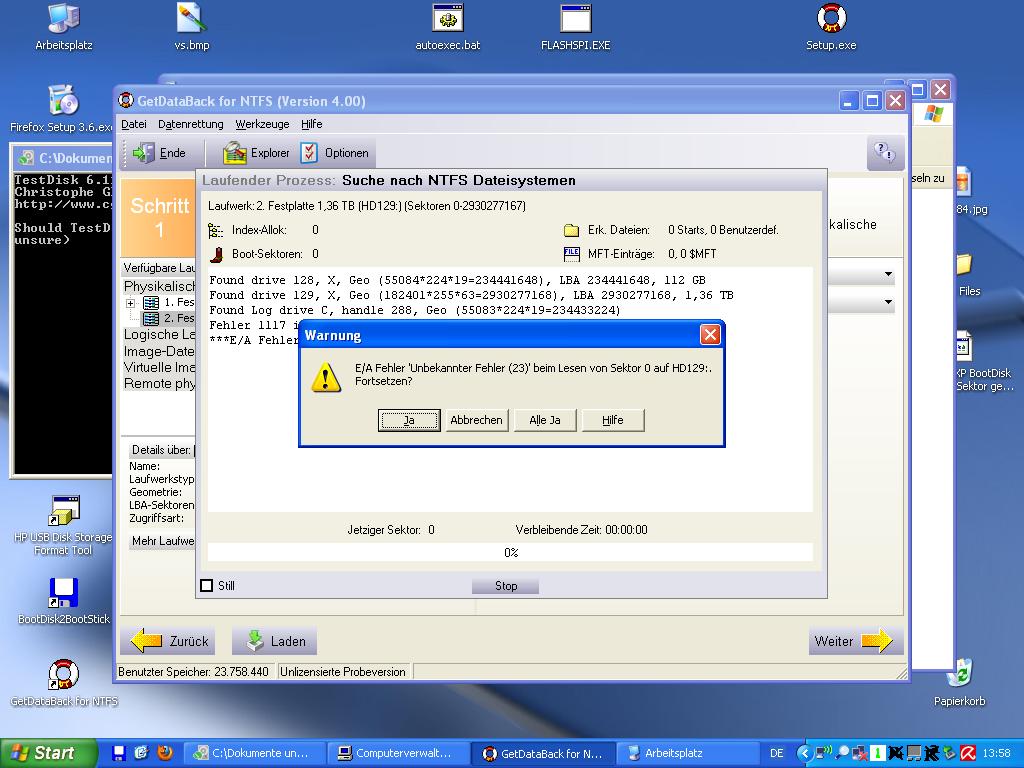Image resolution: width=1024 pixels, height=768 pixels.
Task: Click the Zurück button
Action: click(168, 641)
